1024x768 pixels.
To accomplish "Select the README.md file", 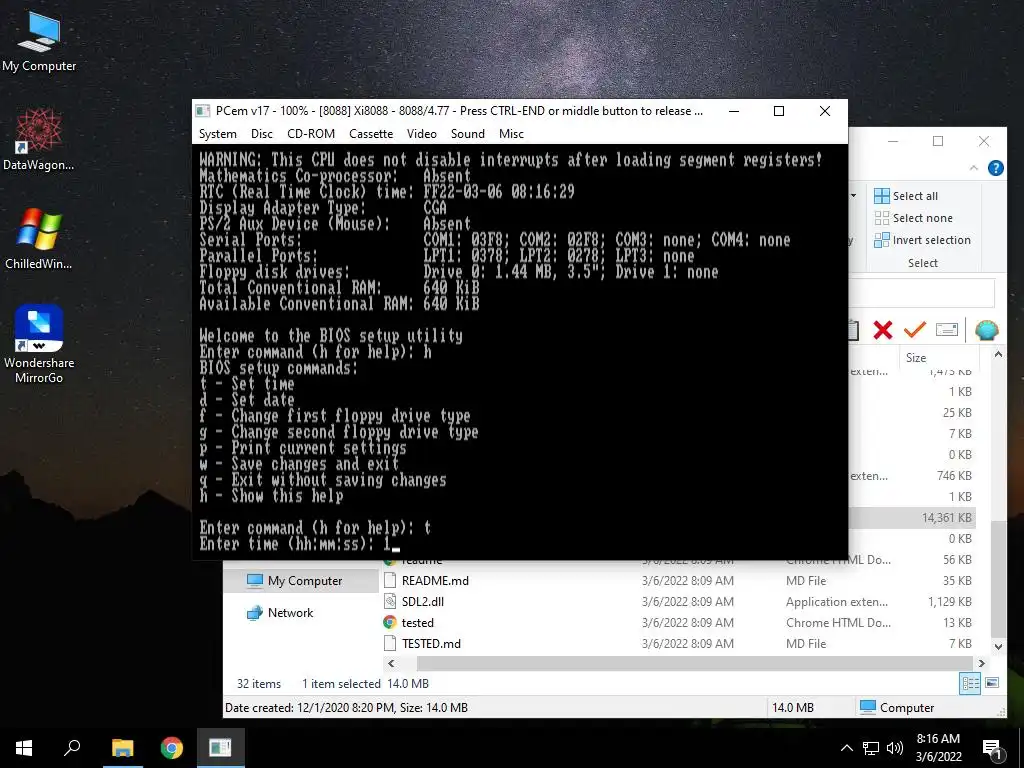I will [435, 581].
